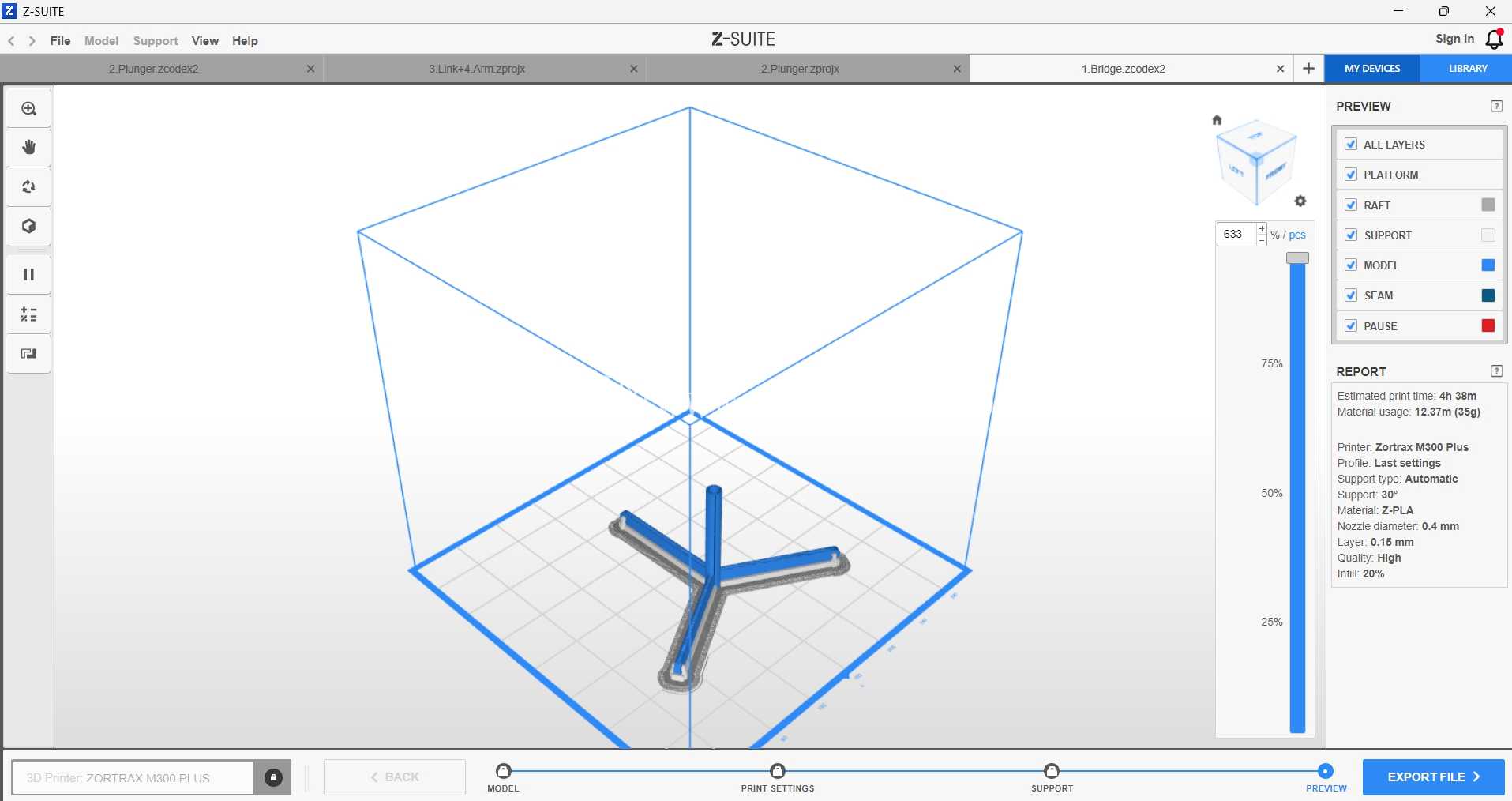Viewport: 1512px width, 801px height.
Task: Switch to the 2.Plunger.zcodex2 tab
Action: [x=154, y=69]
